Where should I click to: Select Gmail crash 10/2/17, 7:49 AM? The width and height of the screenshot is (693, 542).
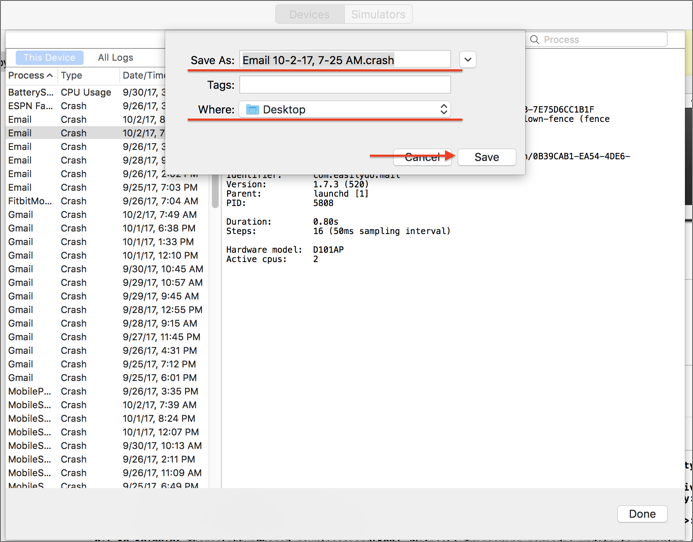click(x=107, y=215)
